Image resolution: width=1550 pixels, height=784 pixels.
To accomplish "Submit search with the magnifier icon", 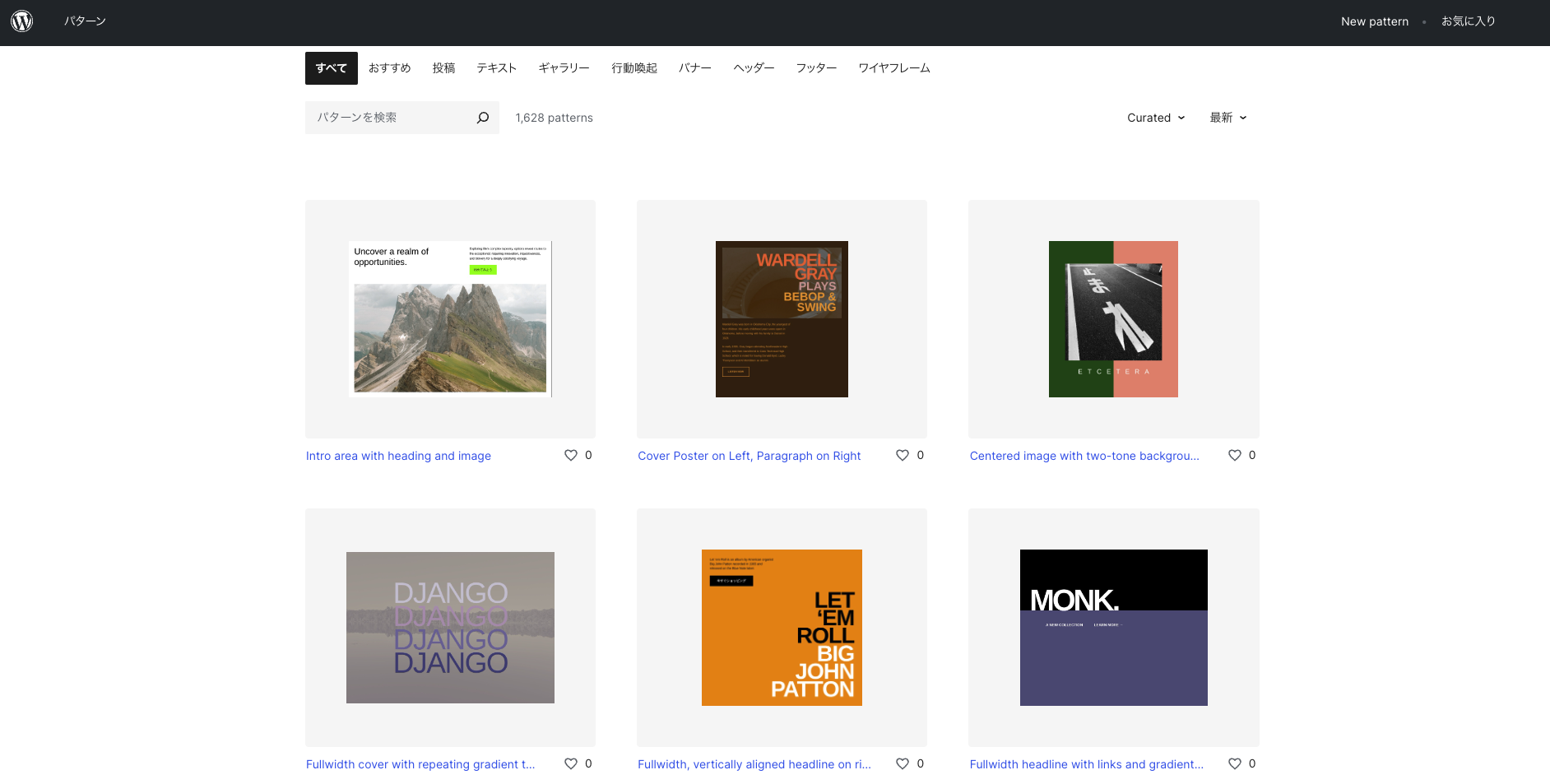I will coord(483,118).
